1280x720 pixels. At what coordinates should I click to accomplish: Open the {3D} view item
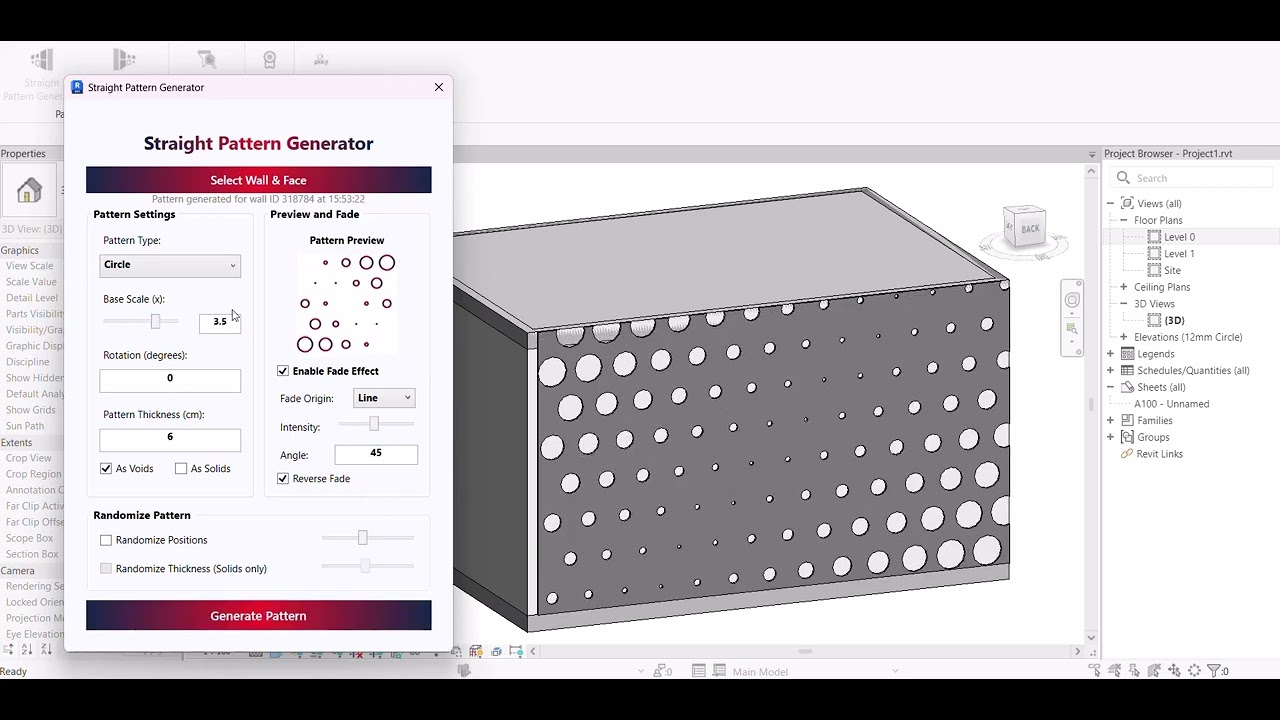[x=1174, y=321]
